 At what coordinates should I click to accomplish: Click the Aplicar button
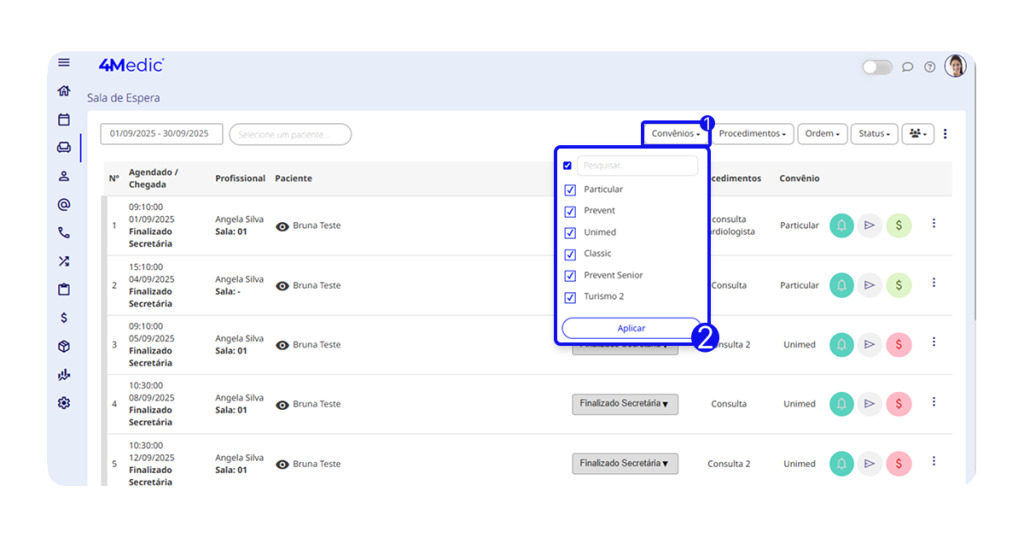click(631, 328)
